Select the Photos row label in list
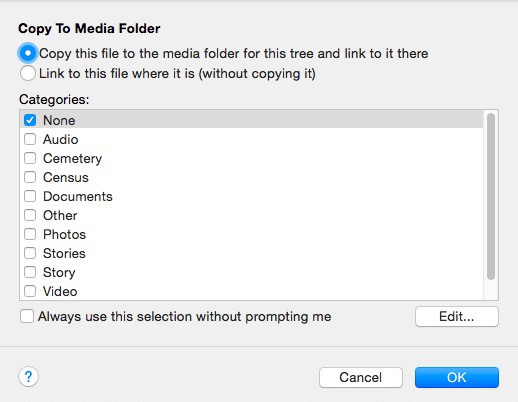This screenshot has height=402, width=518. pyautogui.click(x=65, y=234)
